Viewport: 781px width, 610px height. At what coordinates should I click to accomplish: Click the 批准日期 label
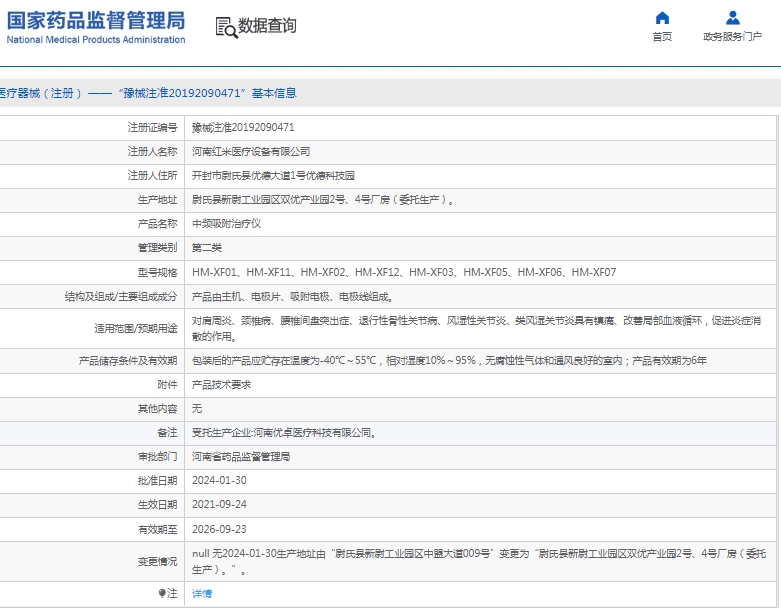(157, 481)
